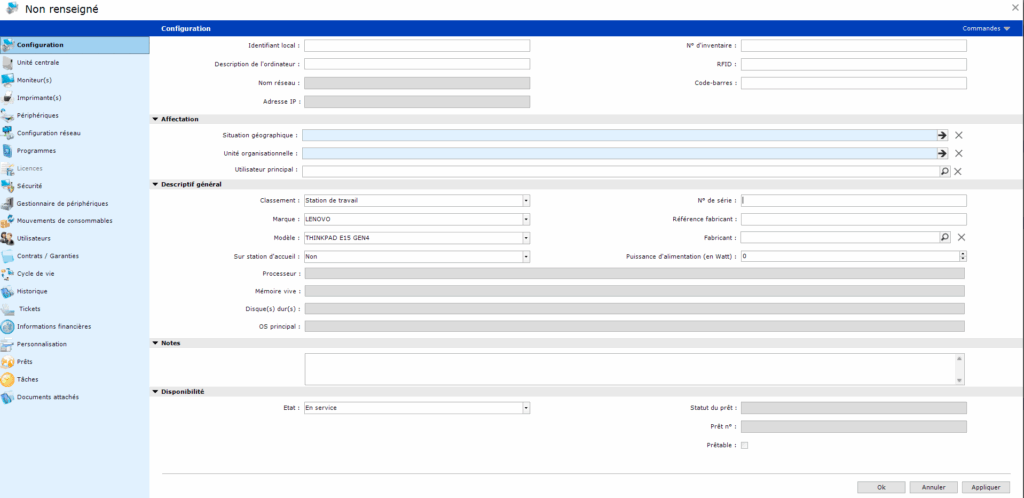1024x498 pixels.
Task: Click the Tickets icon
Action: (8, 309)
